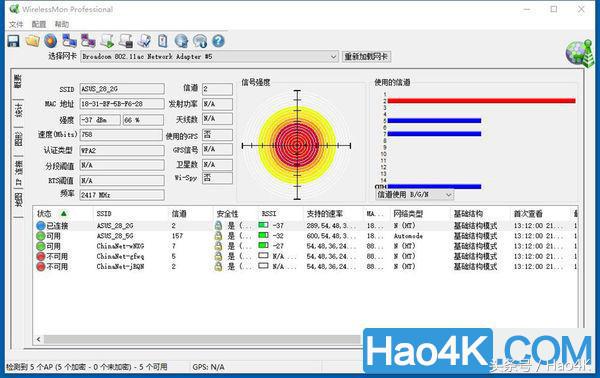Click the globe with cursor icon
Screen dimensions: 600x378
(181, 41)
